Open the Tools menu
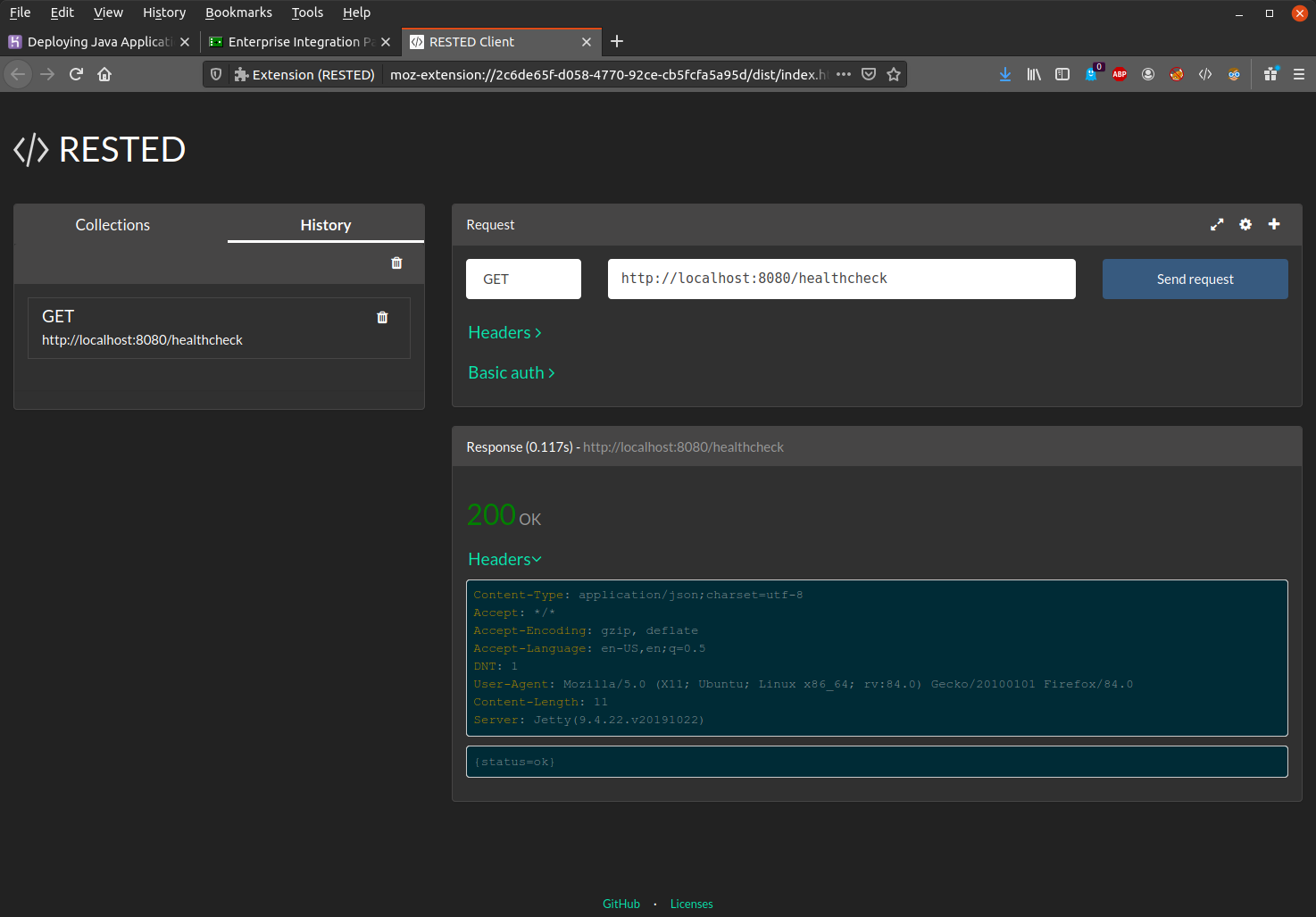This screenshot has height=917, width=1316. point(307,13)
